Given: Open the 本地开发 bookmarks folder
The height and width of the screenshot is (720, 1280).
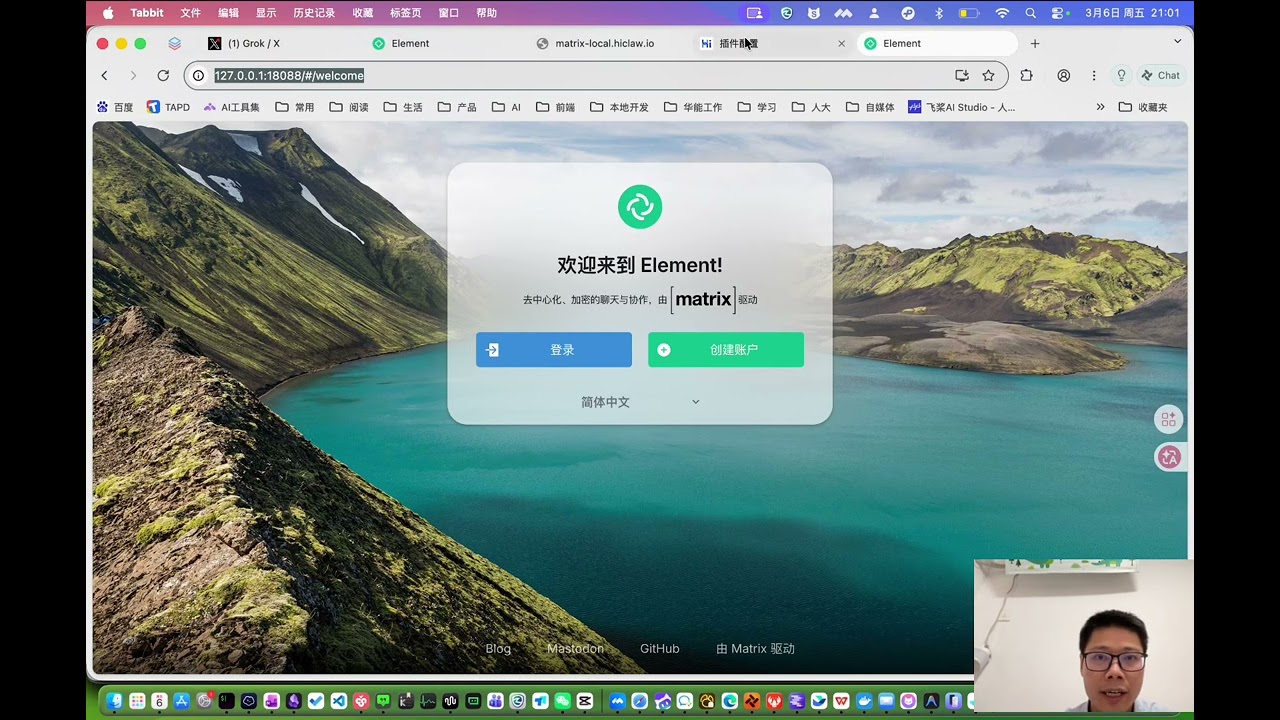Looking at the screenshot, I should pos(619,107).
